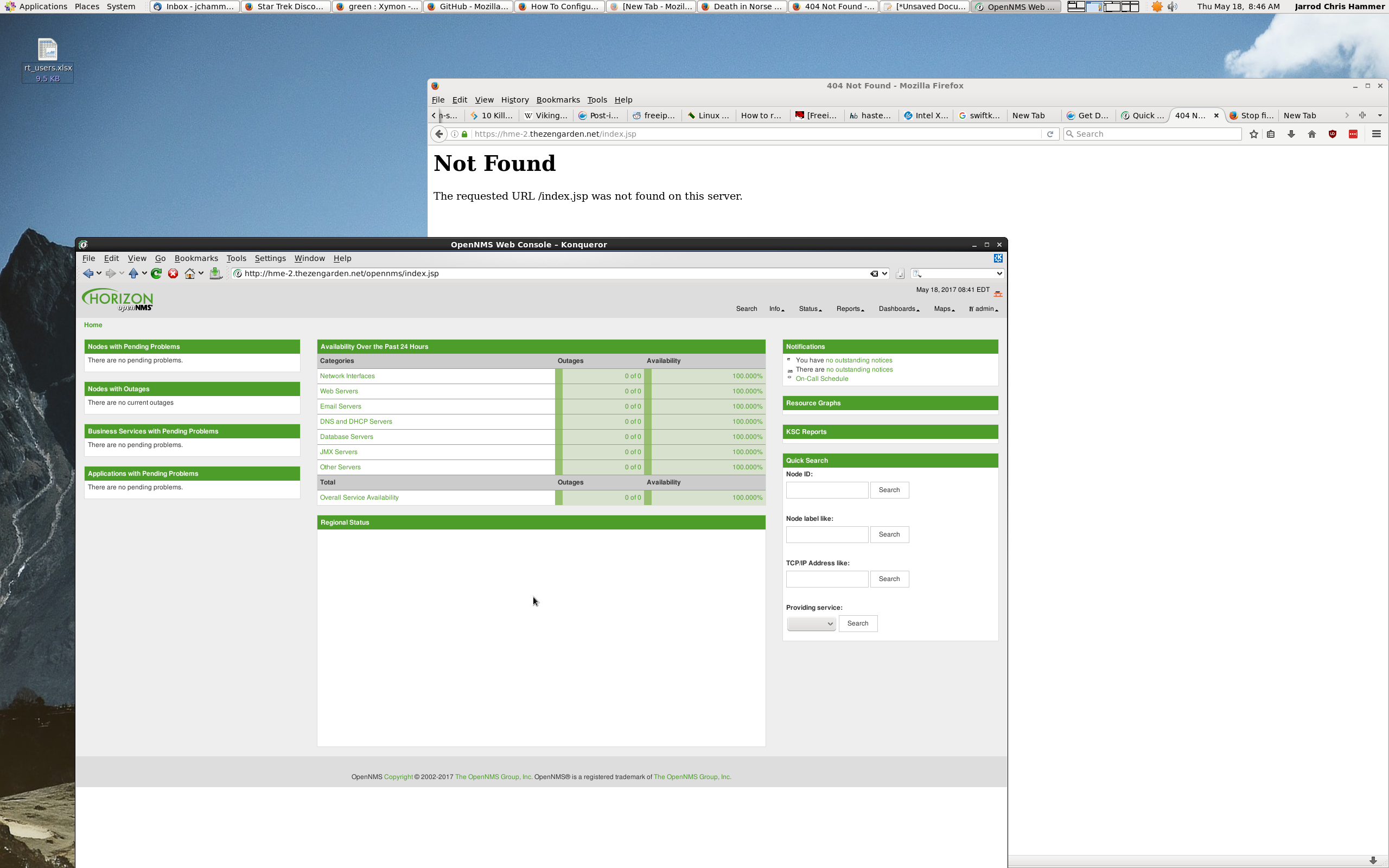Image resolution: width=1389 pixels, height=868 pixels.
Task: Open On-Call Schedule link
Action: pos(822,379)
